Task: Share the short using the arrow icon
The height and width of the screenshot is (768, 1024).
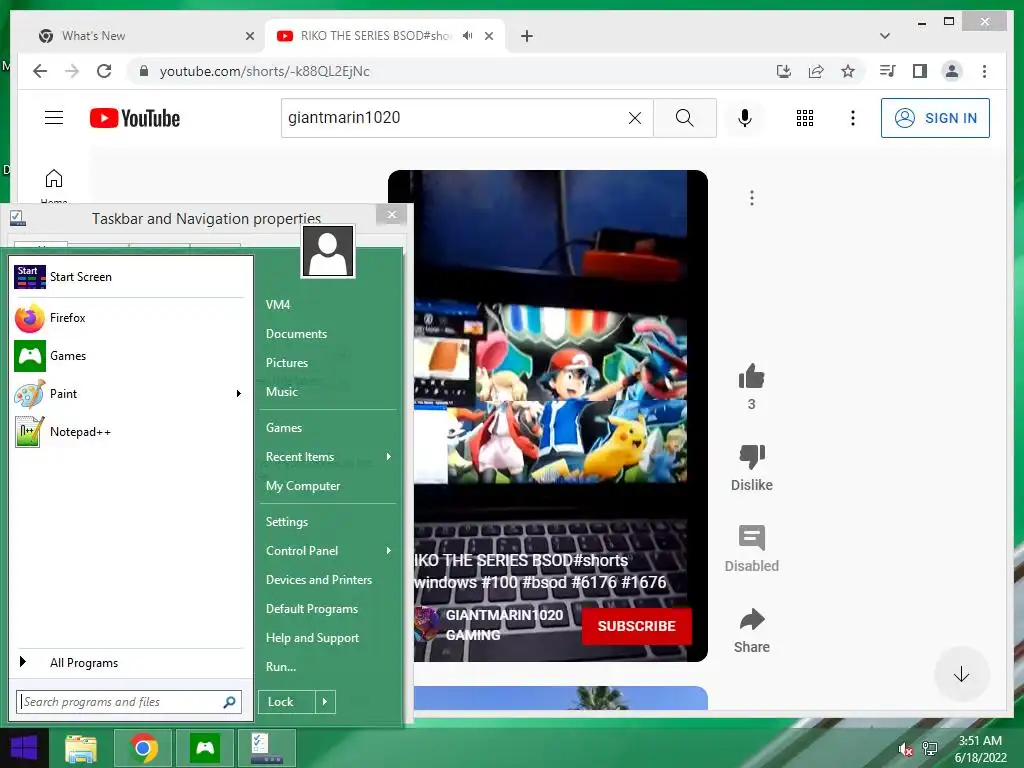Action: 752,619
